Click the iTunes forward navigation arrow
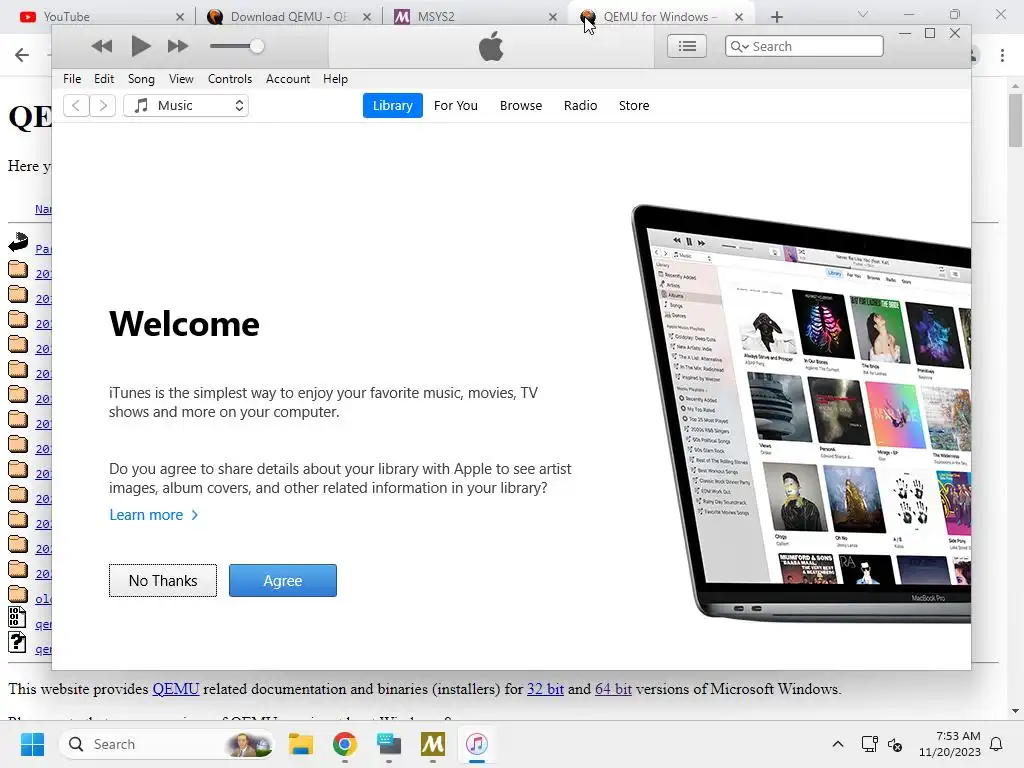 pos(103,105)
